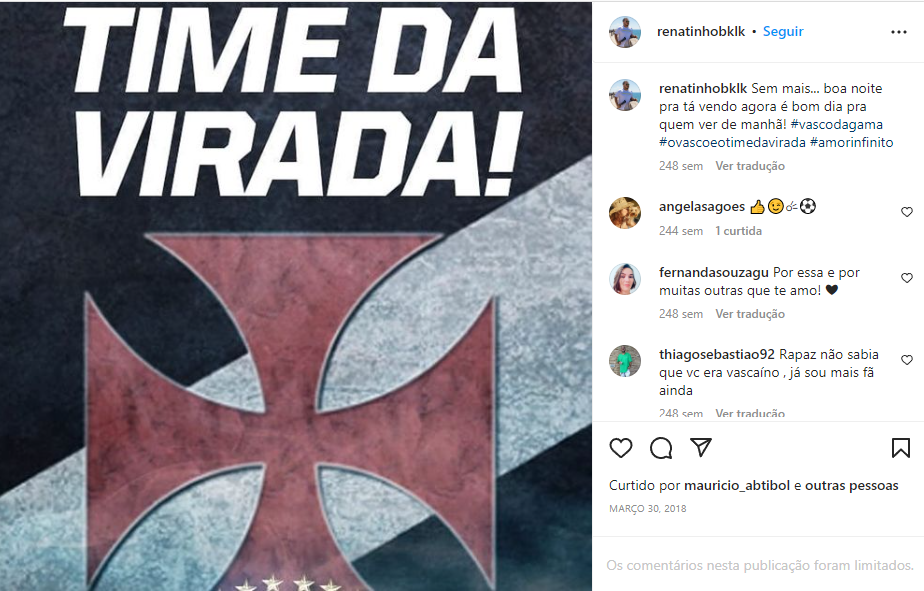Open mauricio_abtibol profile from likes line
Image resolution: width=924 pixels, height=591 pixels.
pyautogui.click(x=737, y=486)
